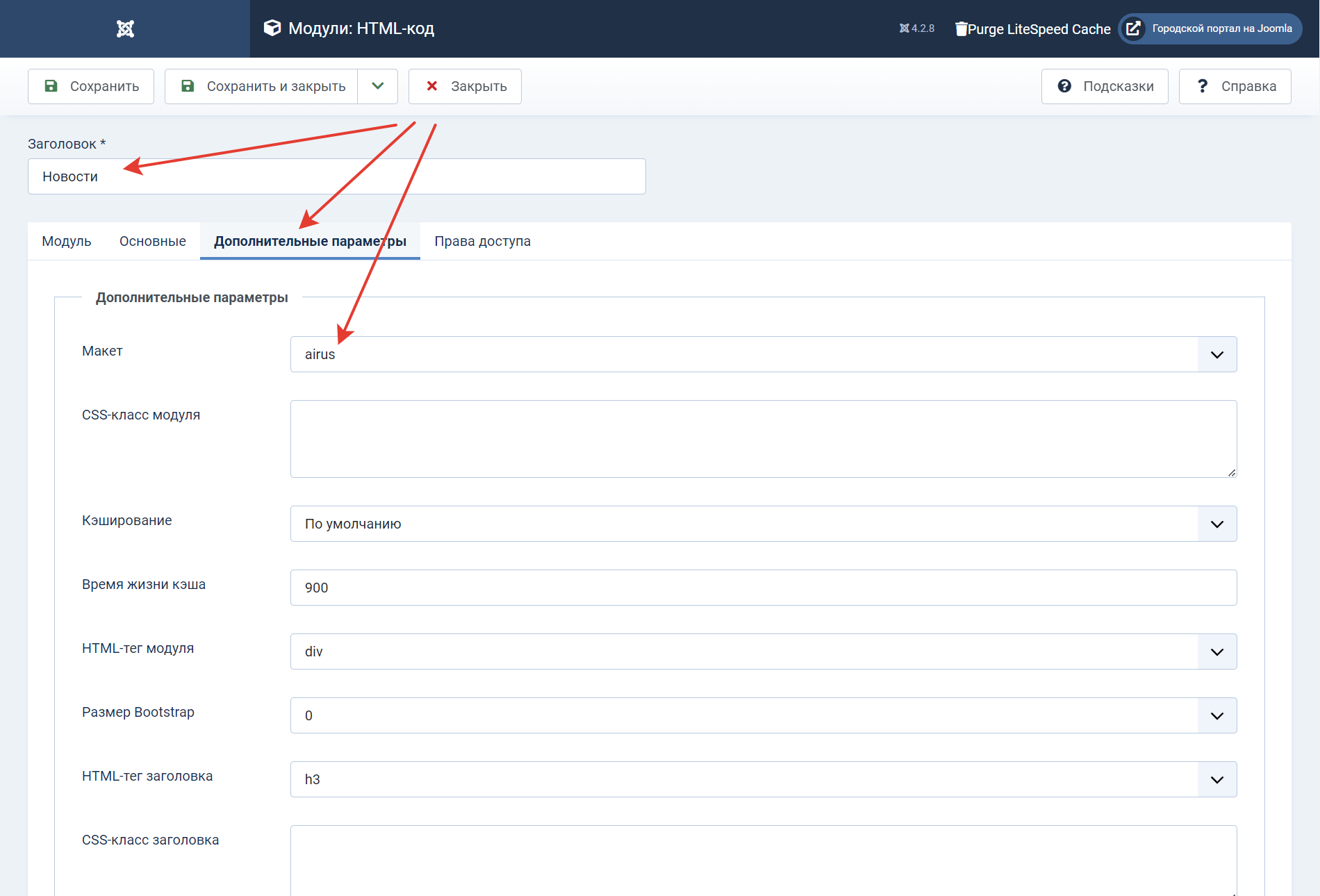1320x896 pixels.
Task: Switch to the Модуль tab
Action: [67, 241]
